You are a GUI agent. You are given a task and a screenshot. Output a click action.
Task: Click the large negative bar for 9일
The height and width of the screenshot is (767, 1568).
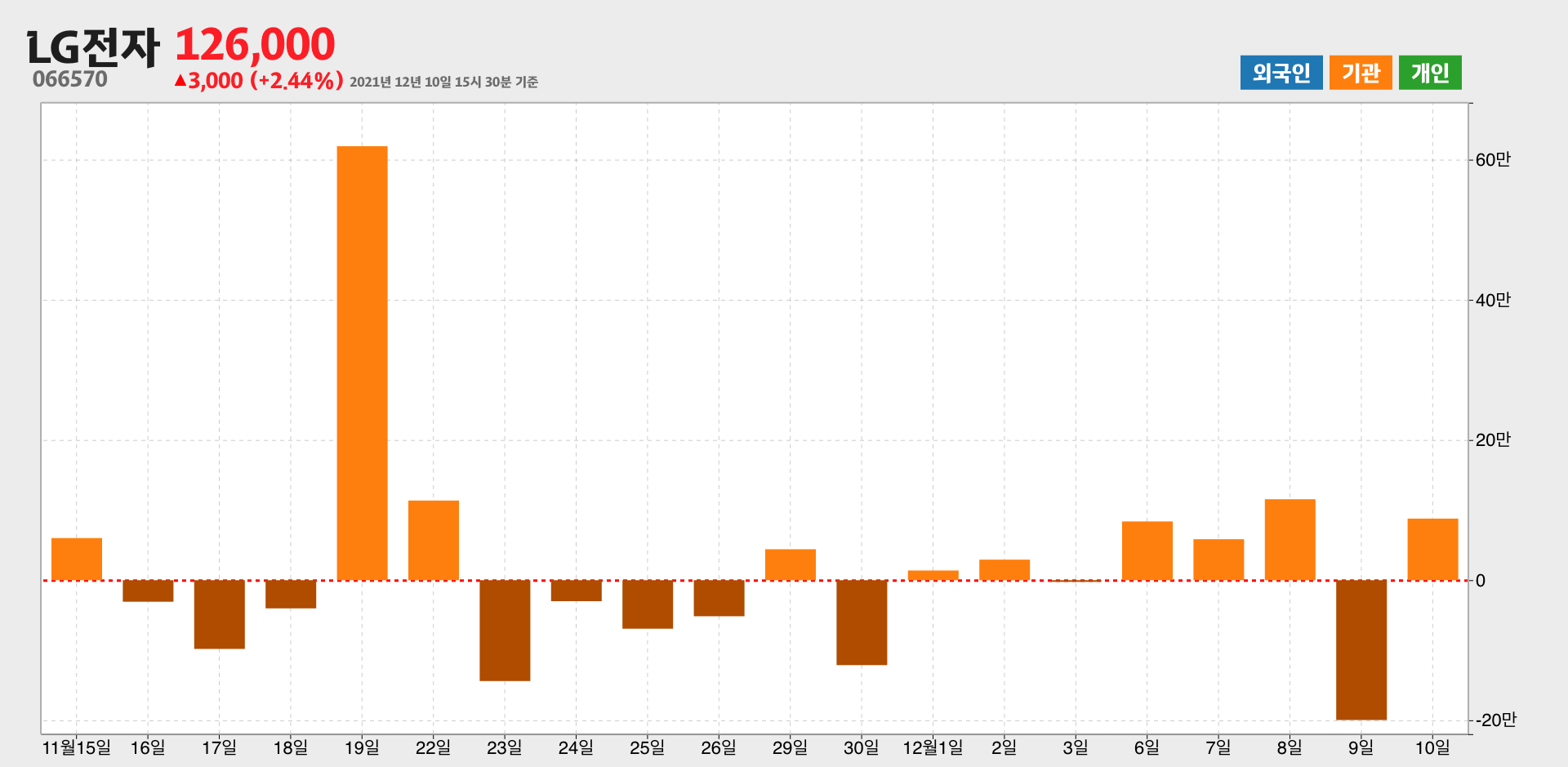(1361, 650)
